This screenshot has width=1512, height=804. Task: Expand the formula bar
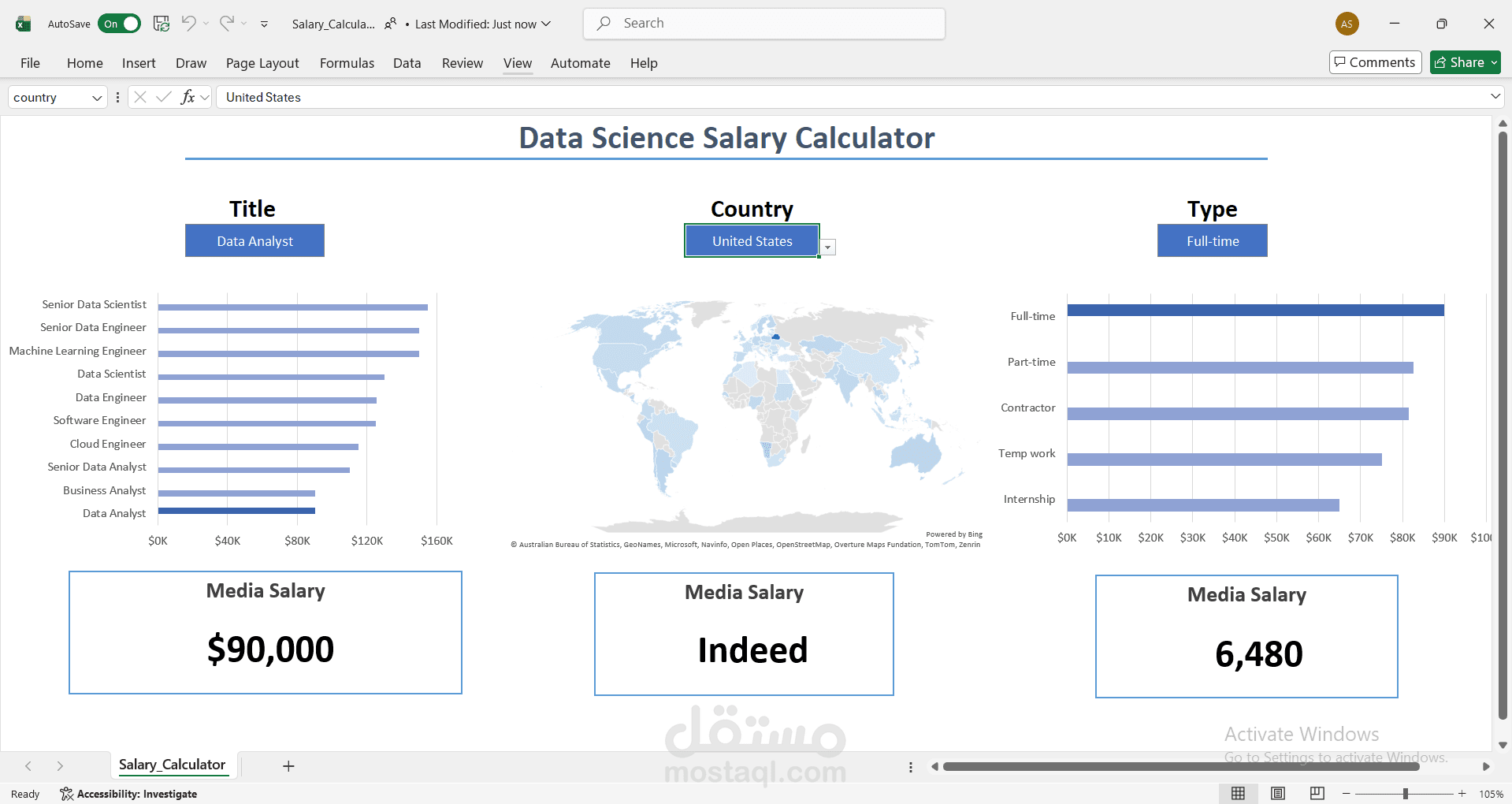click(1495, 97)
